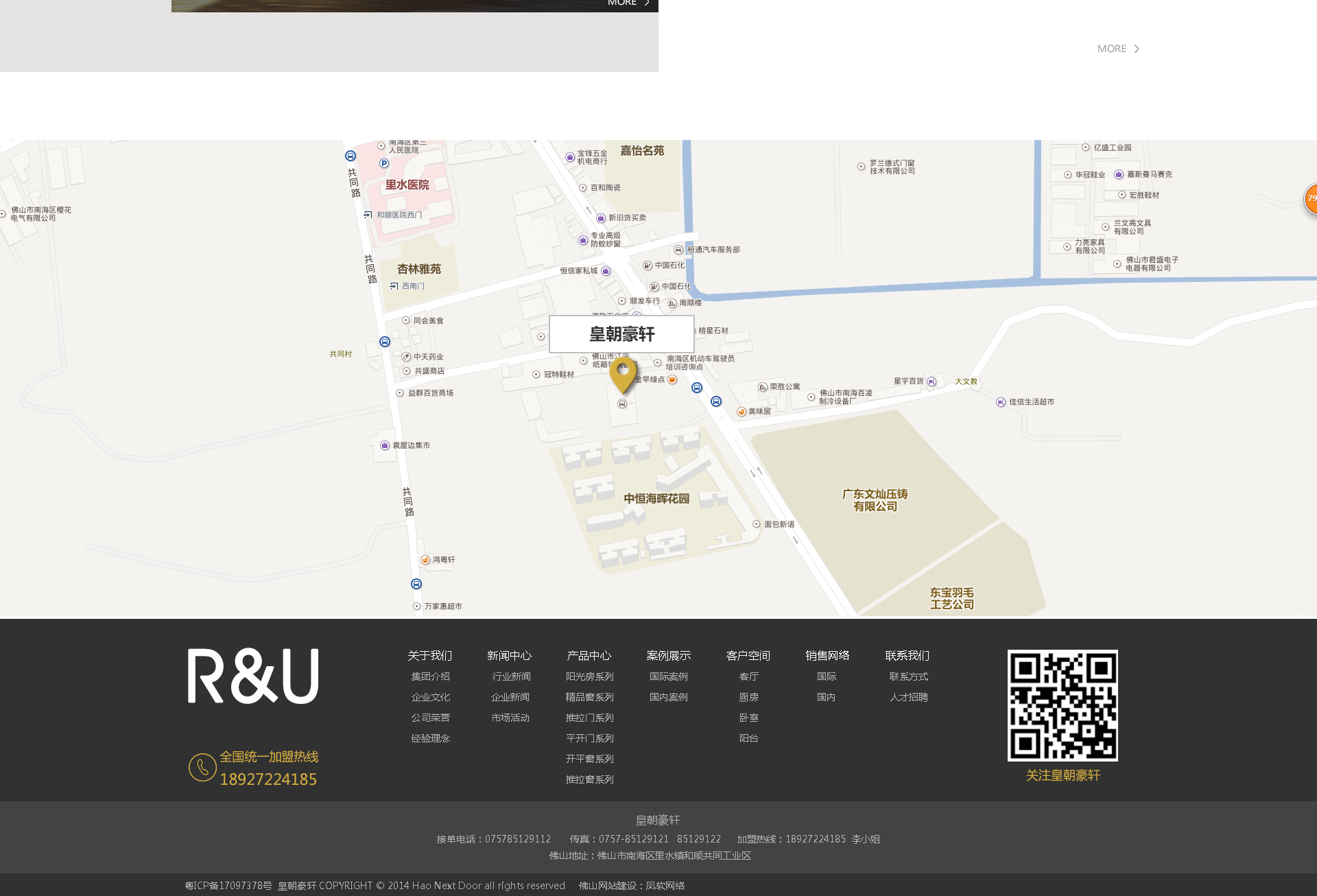Click the QR code image

(1063, 705)
